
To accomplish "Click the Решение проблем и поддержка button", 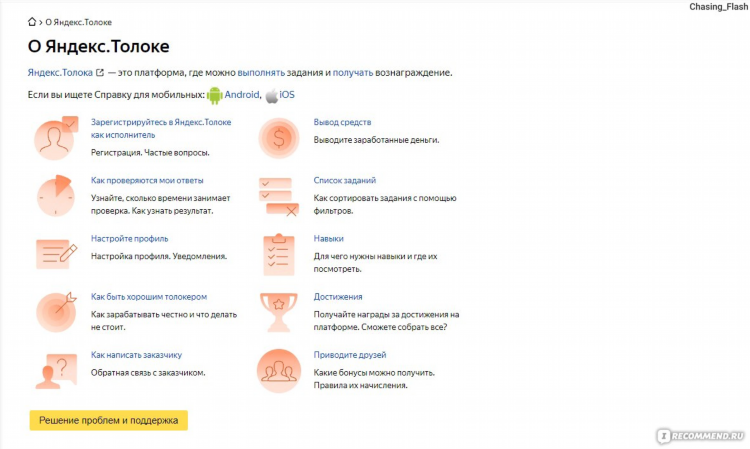I will [109, 420].
